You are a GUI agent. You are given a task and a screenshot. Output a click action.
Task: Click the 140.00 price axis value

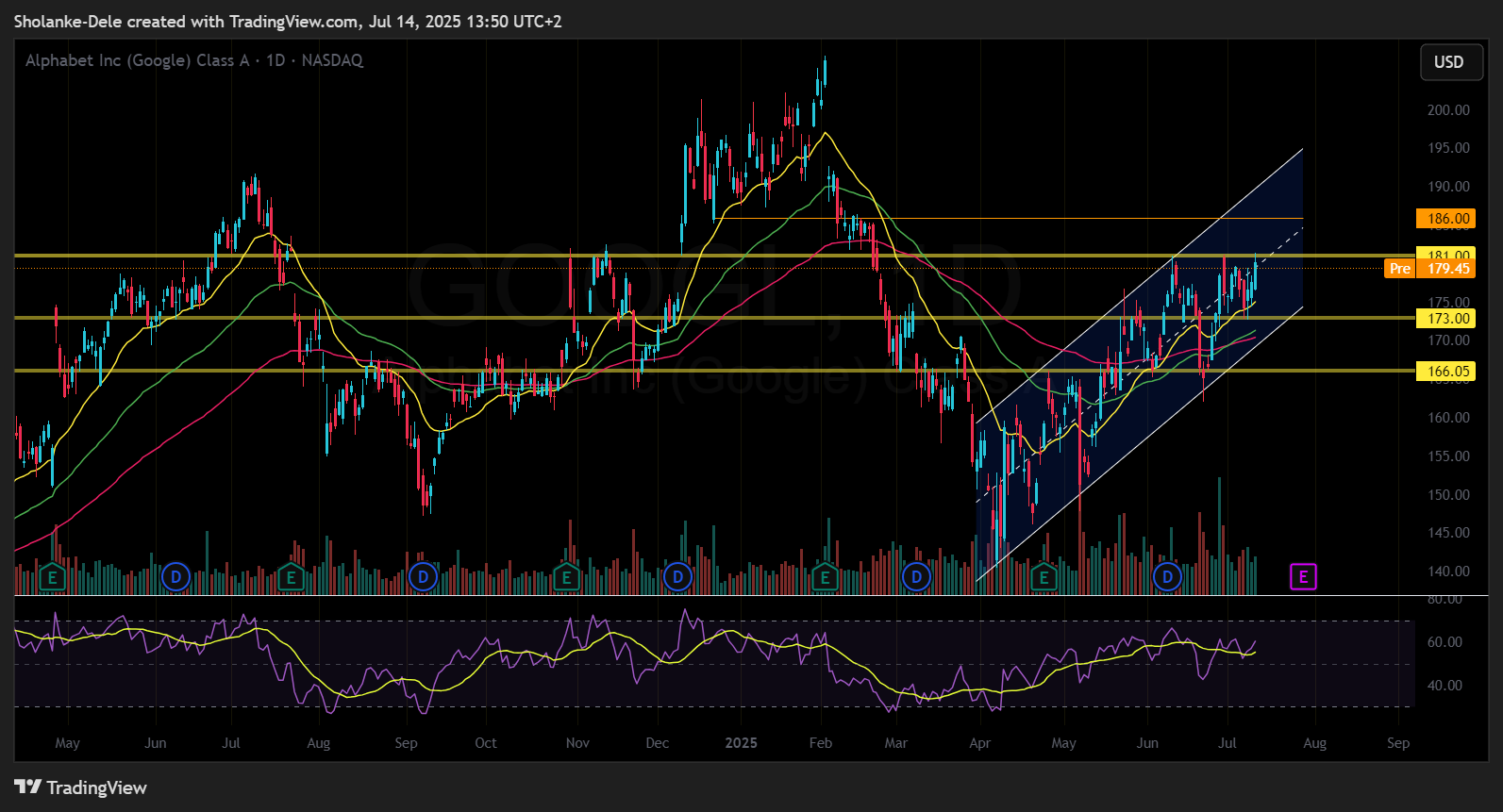pyautogui.click(x=1448, y=572)
